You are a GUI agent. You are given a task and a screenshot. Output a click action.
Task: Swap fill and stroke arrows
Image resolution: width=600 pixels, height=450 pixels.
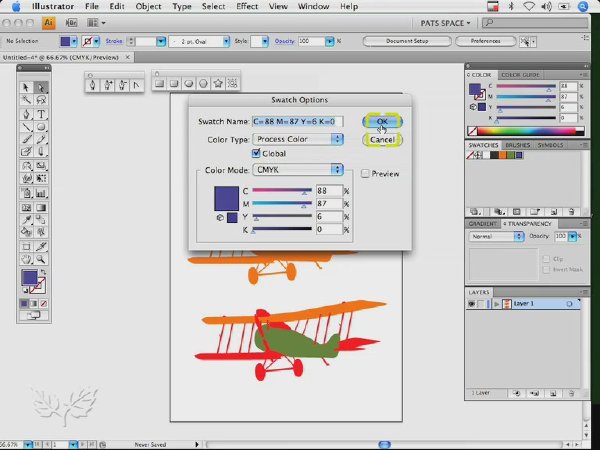(x=43, y=272)
